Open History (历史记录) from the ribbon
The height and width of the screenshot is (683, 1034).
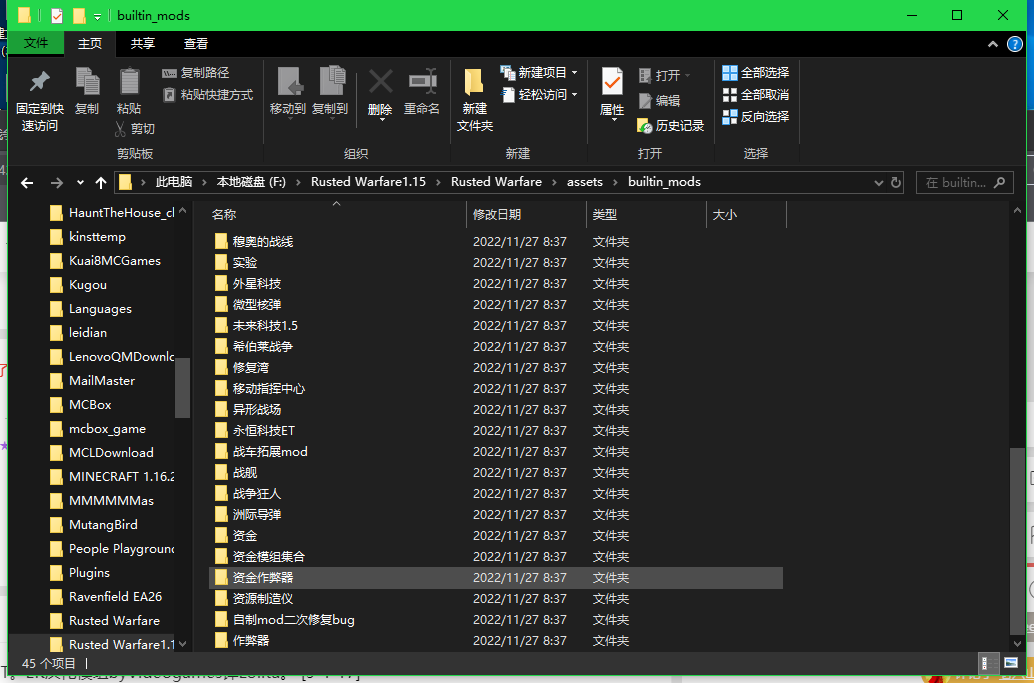[x=670, y=126]
